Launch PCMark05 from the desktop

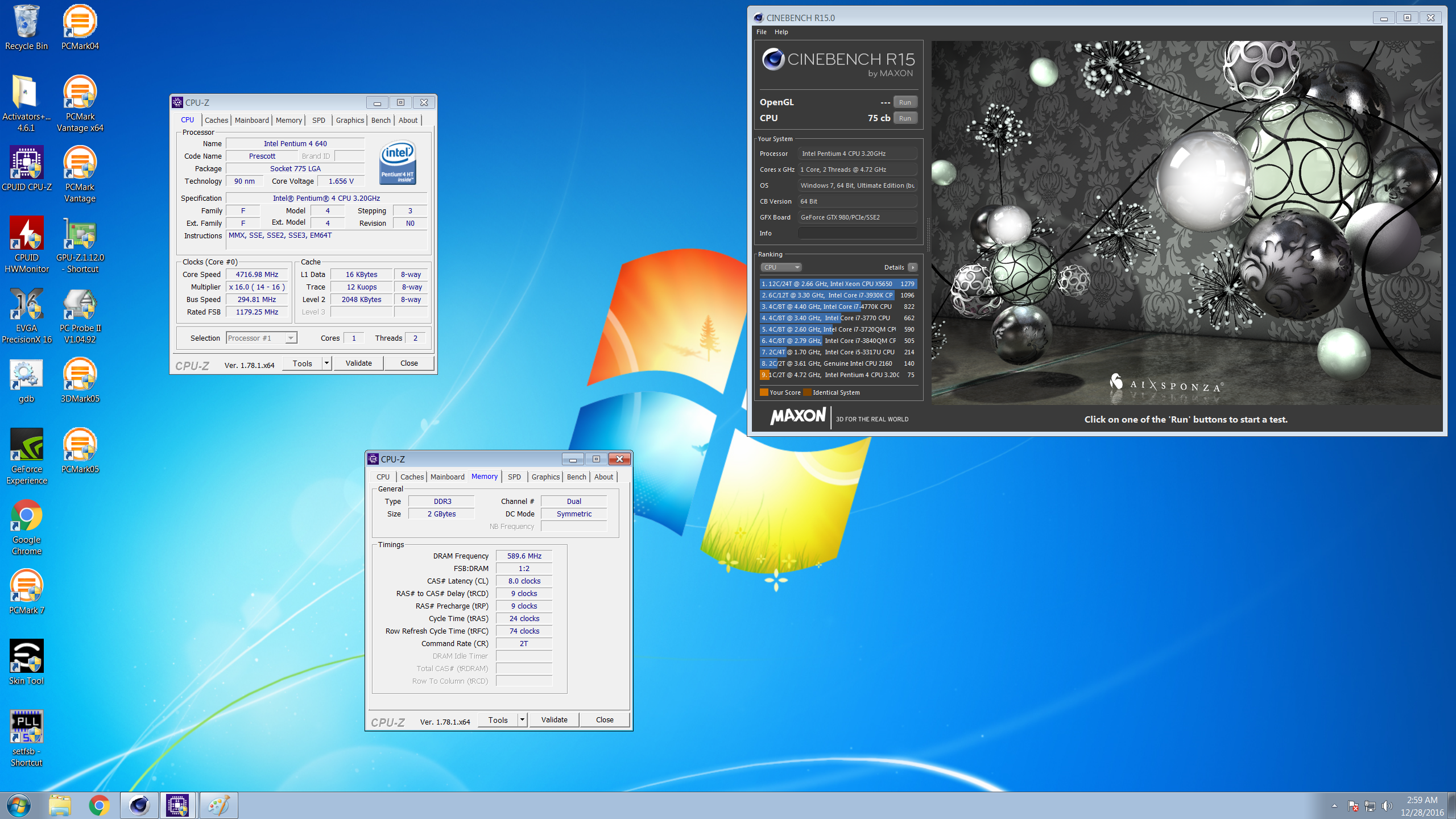tap(80, 450)
